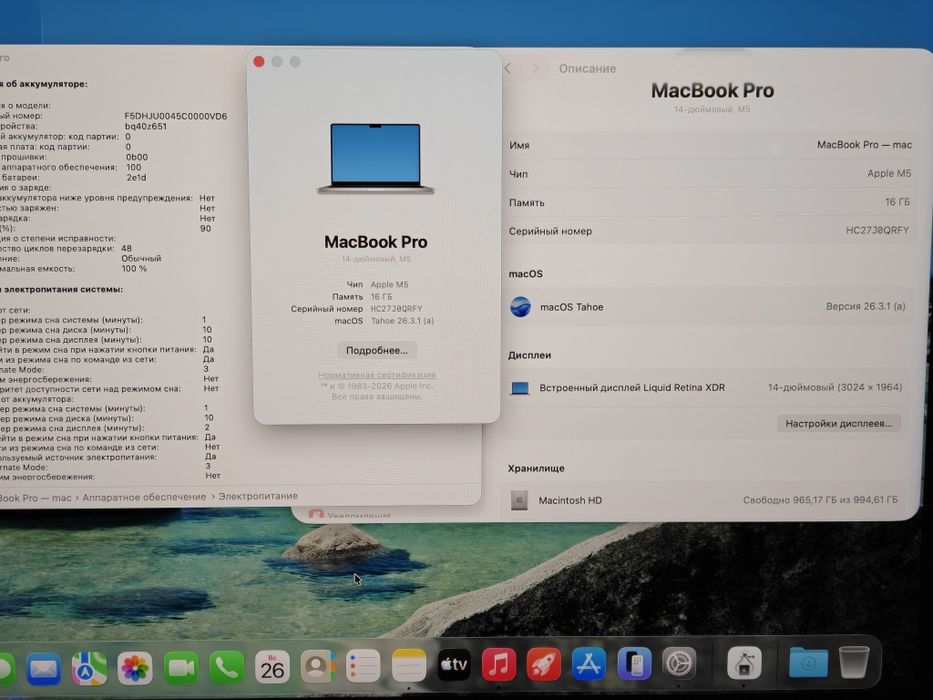Click the Чип row showing Apple M5
Viewport: 933px width, 700px height.
[x=709, y=173]
